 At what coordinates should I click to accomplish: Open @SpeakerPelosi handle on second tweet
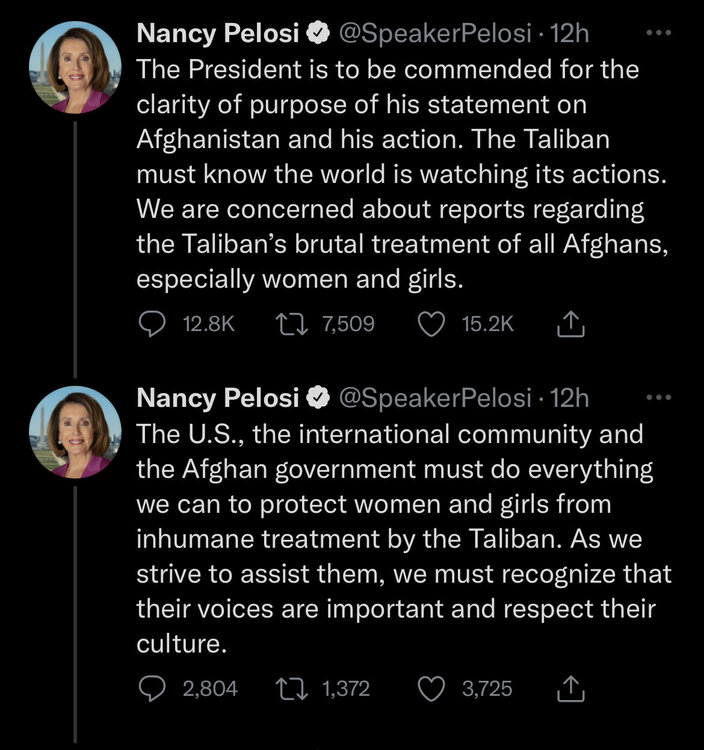pyautogui.click(x=434, y=399)
